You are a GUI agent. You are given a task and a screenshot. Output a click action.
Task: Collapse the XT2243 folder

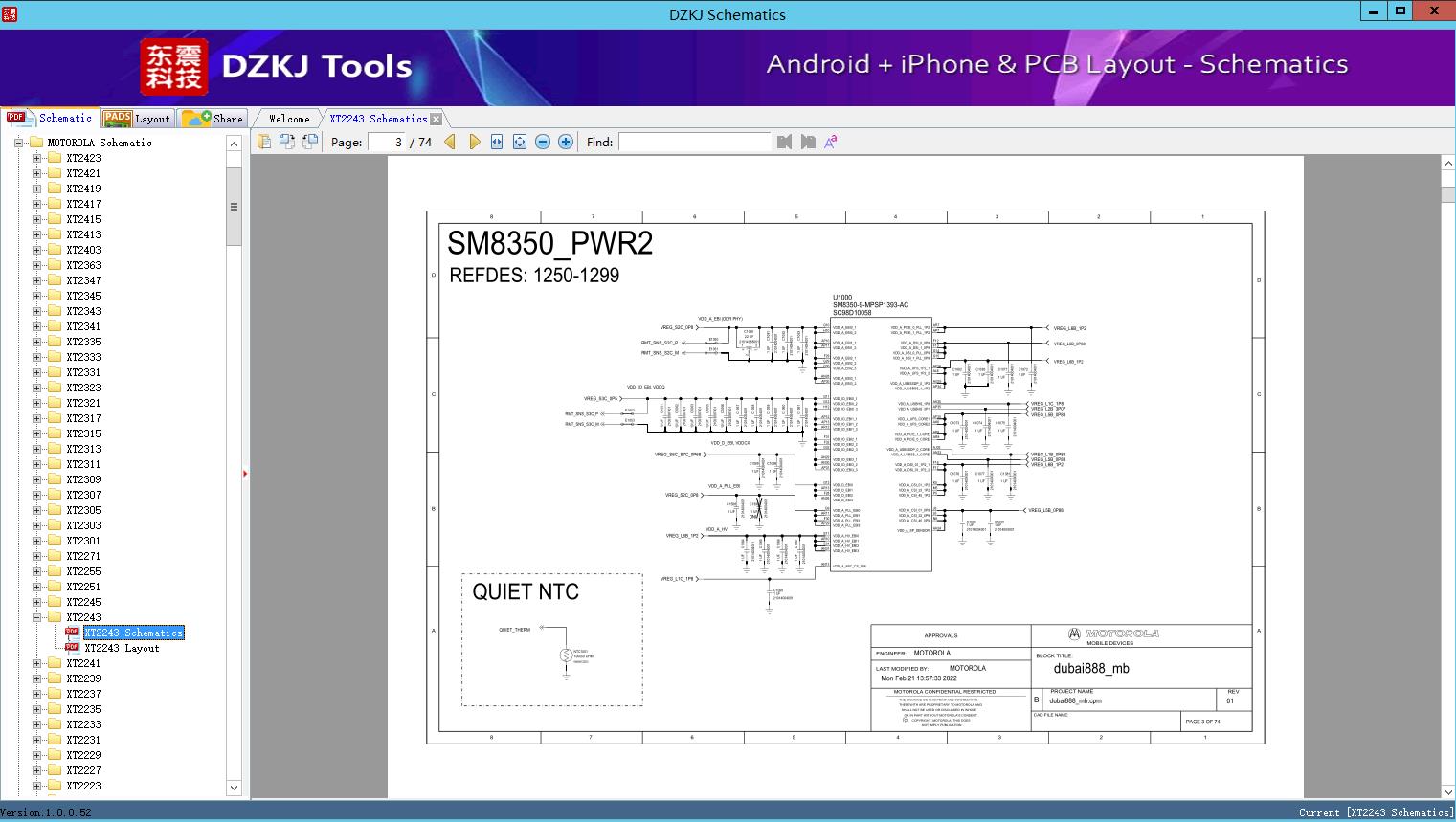tap(37, 617)
